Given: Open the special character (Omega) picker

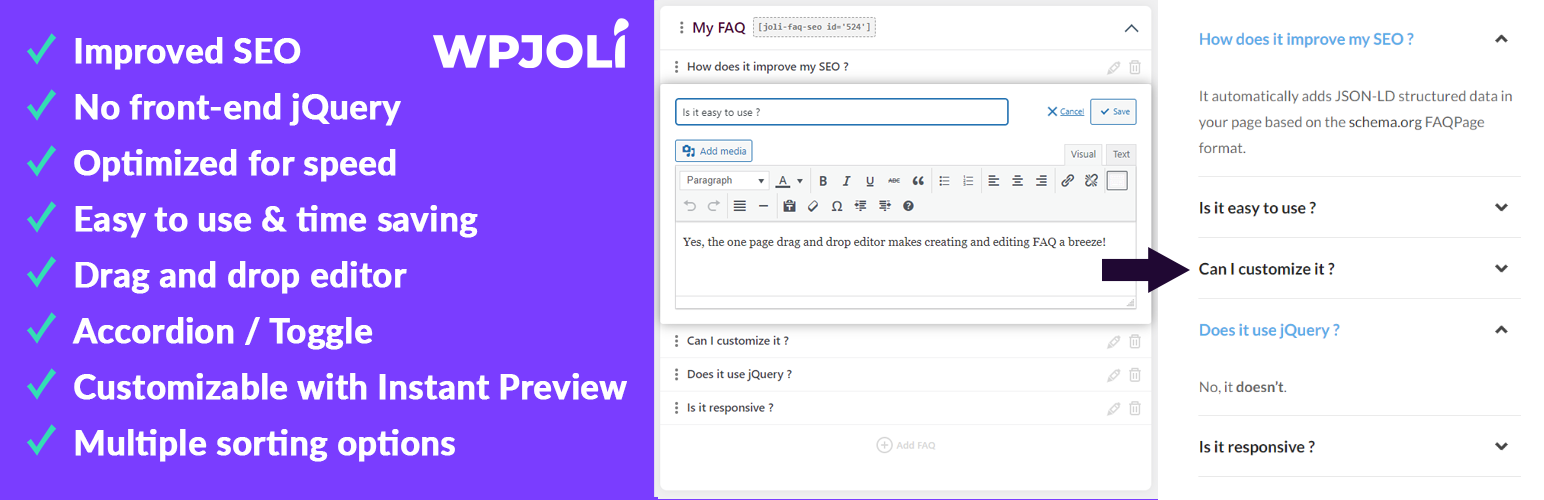Looking at the screenshot, I should [837, 206].
